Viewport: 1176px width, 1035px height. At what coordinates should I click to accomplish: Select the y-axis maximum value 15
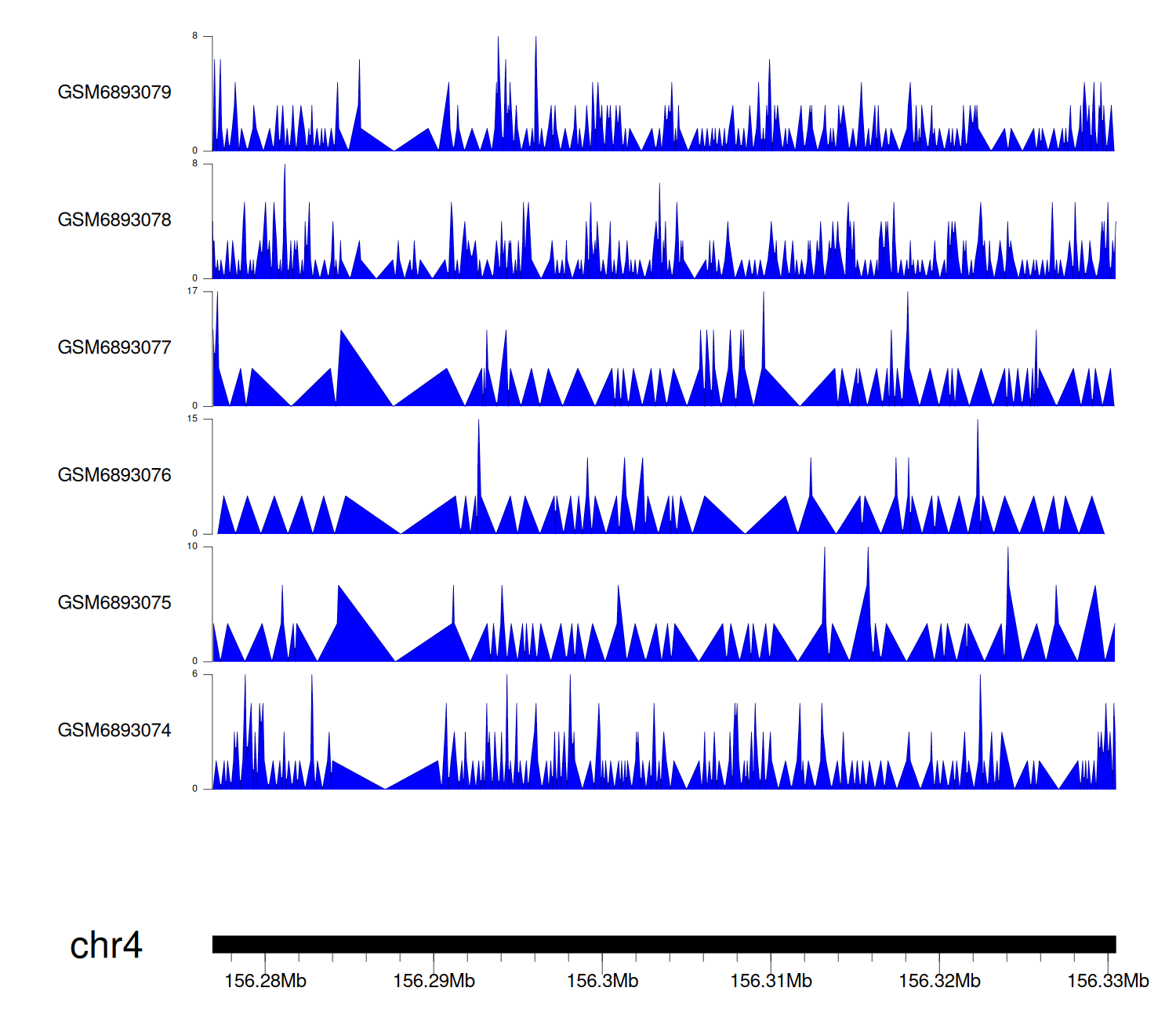coord(192,419)
